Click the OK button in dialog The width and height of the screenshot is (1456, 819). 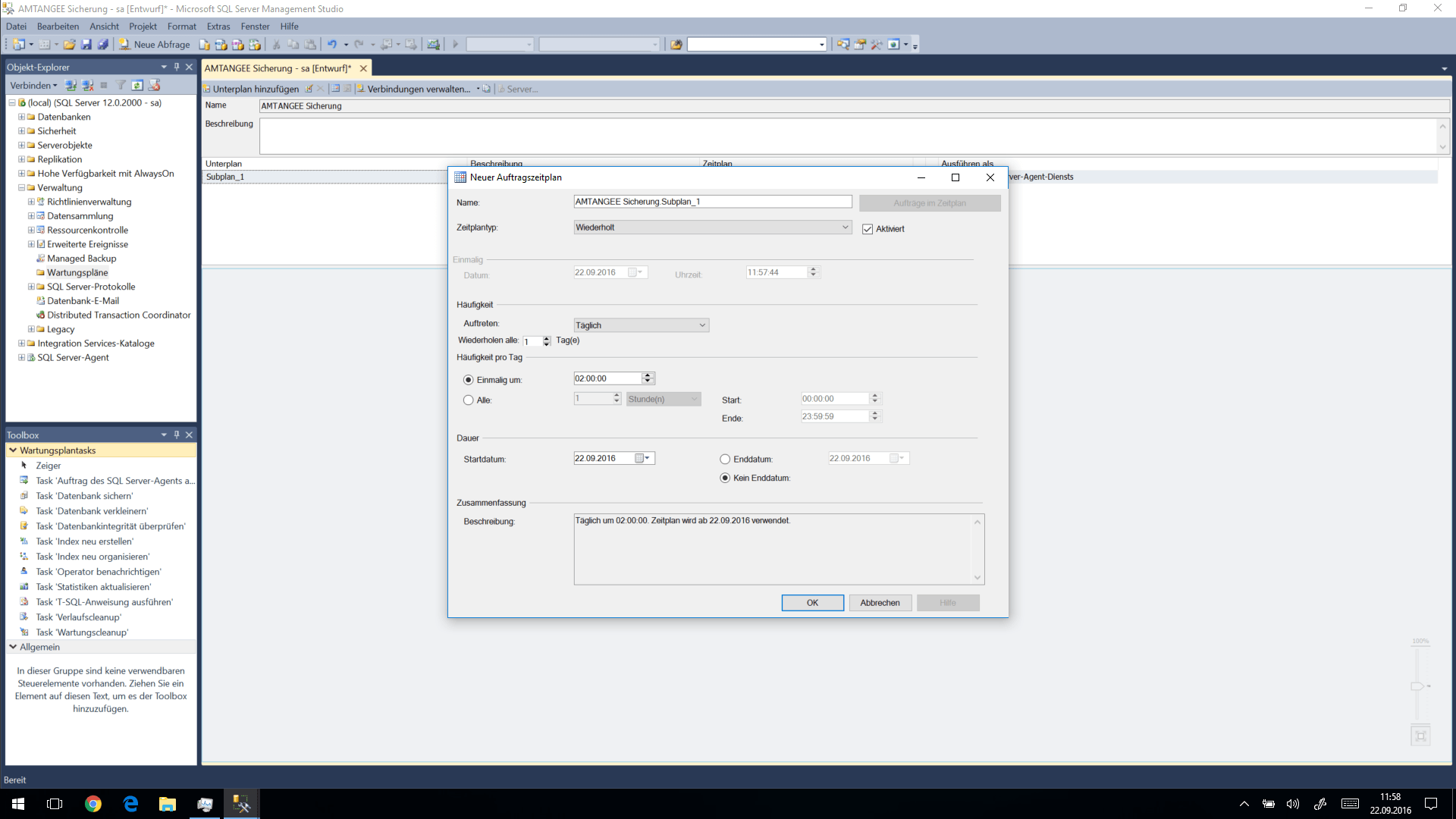tap(812, 603)
